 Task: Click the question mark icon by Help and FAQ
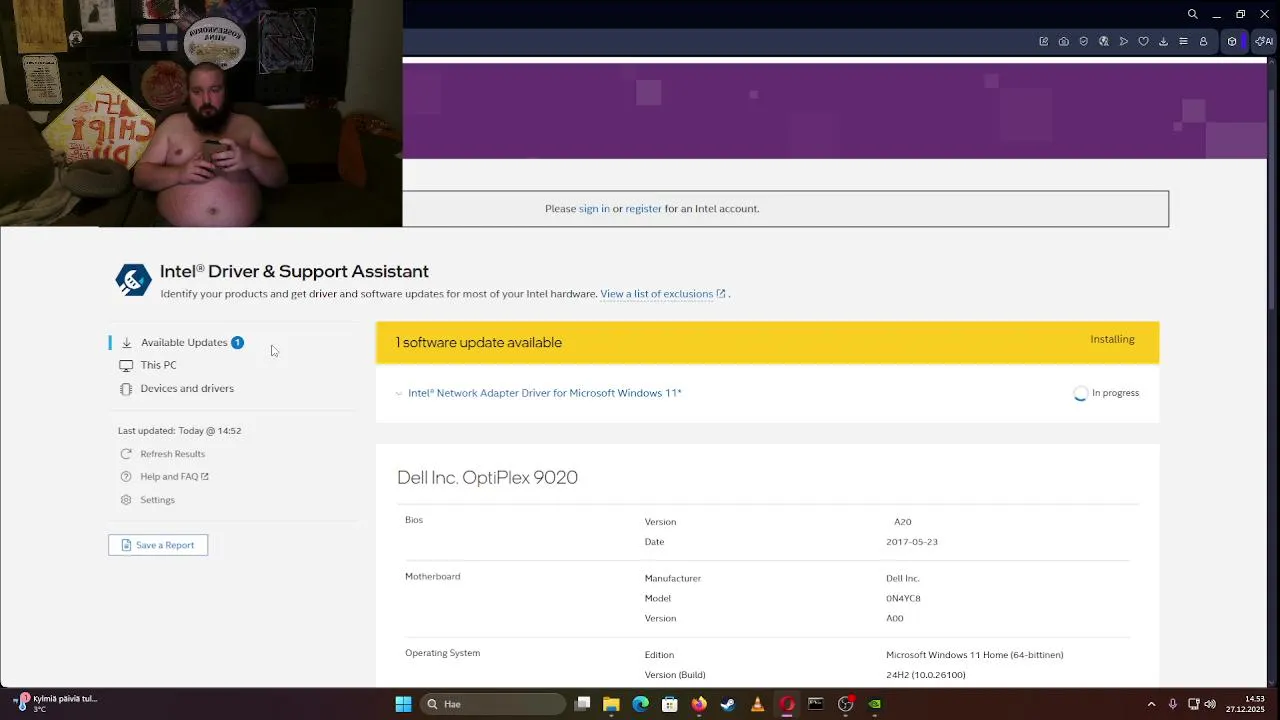[x=126, y=477]
